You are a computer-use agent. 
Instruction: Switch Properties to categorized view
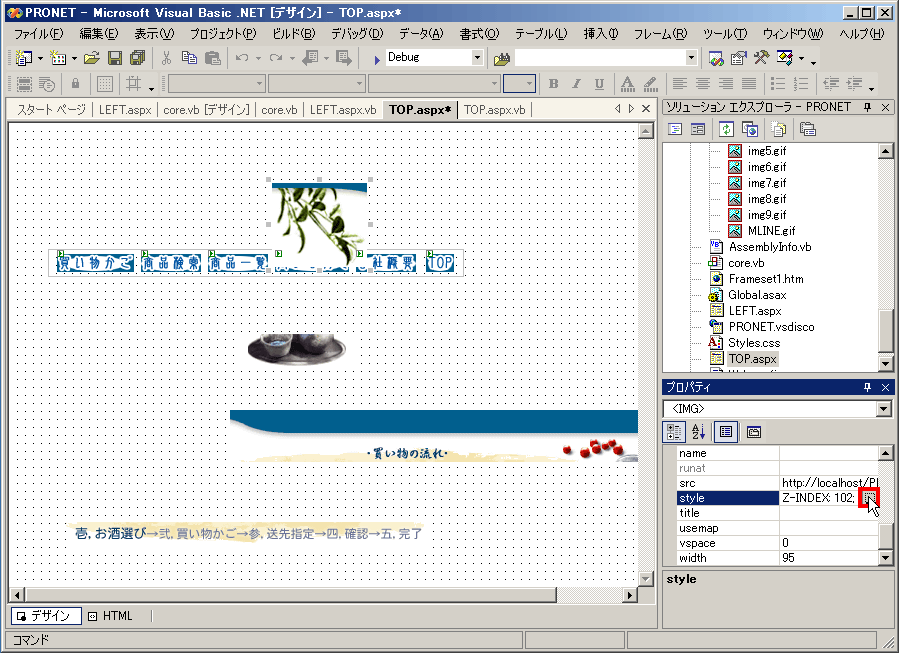pos(674,432)
